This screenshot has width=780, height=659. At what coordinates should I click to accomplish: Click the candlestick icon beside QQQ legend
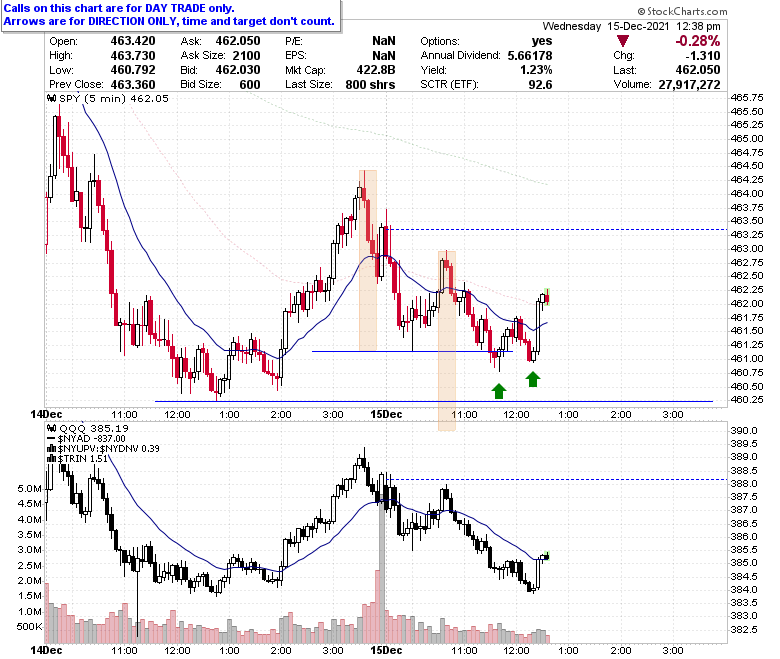[52, 428]
